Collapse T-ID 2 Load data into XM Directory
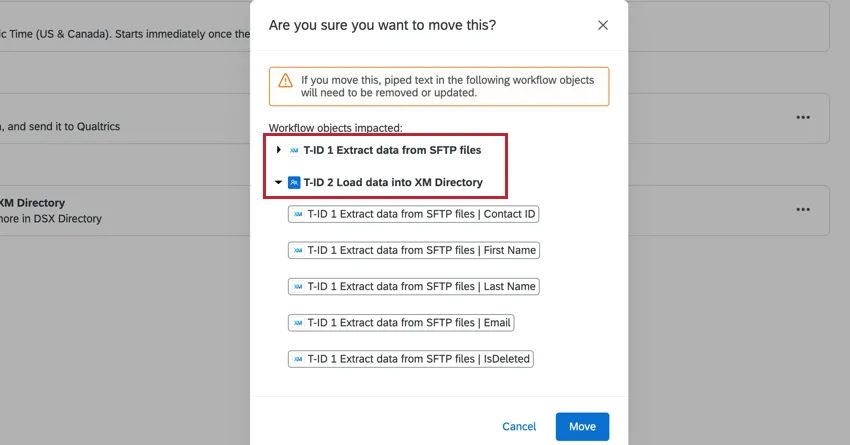 (x=278, y=183)
